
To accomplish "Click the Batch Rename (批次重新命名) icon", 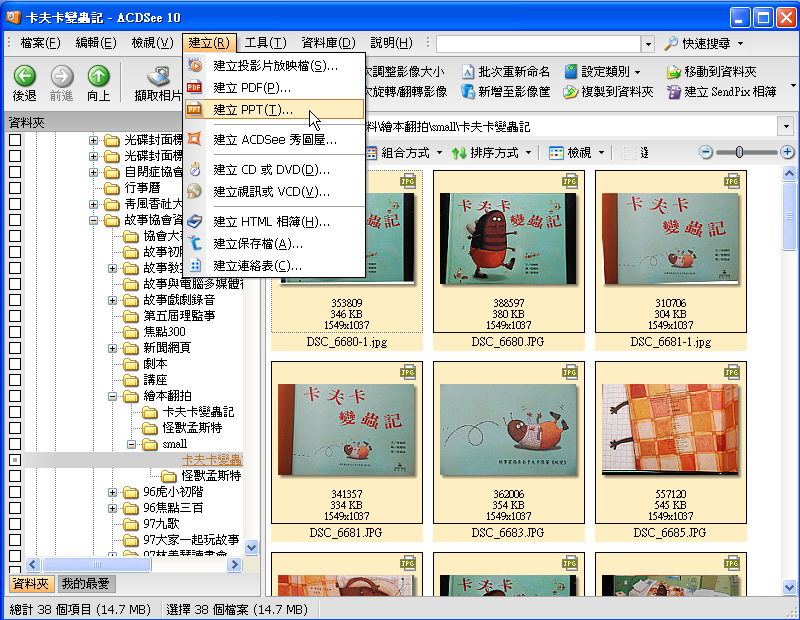I will (x=468, y=71).
